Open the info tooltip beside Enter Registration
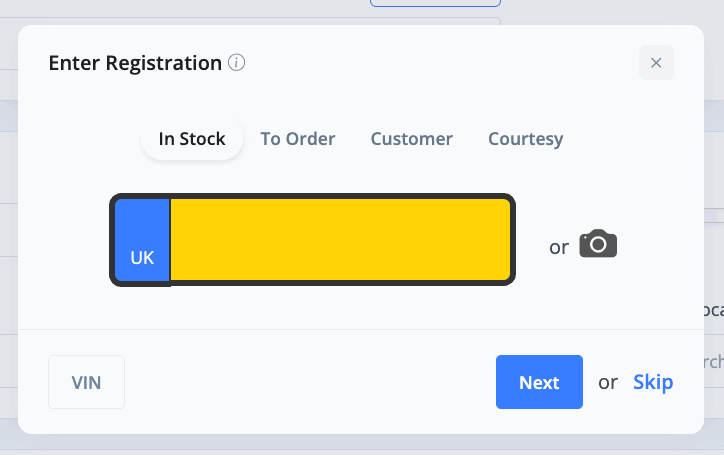The image size is (724, 455). pyautogui.click(x=236, y=62)
